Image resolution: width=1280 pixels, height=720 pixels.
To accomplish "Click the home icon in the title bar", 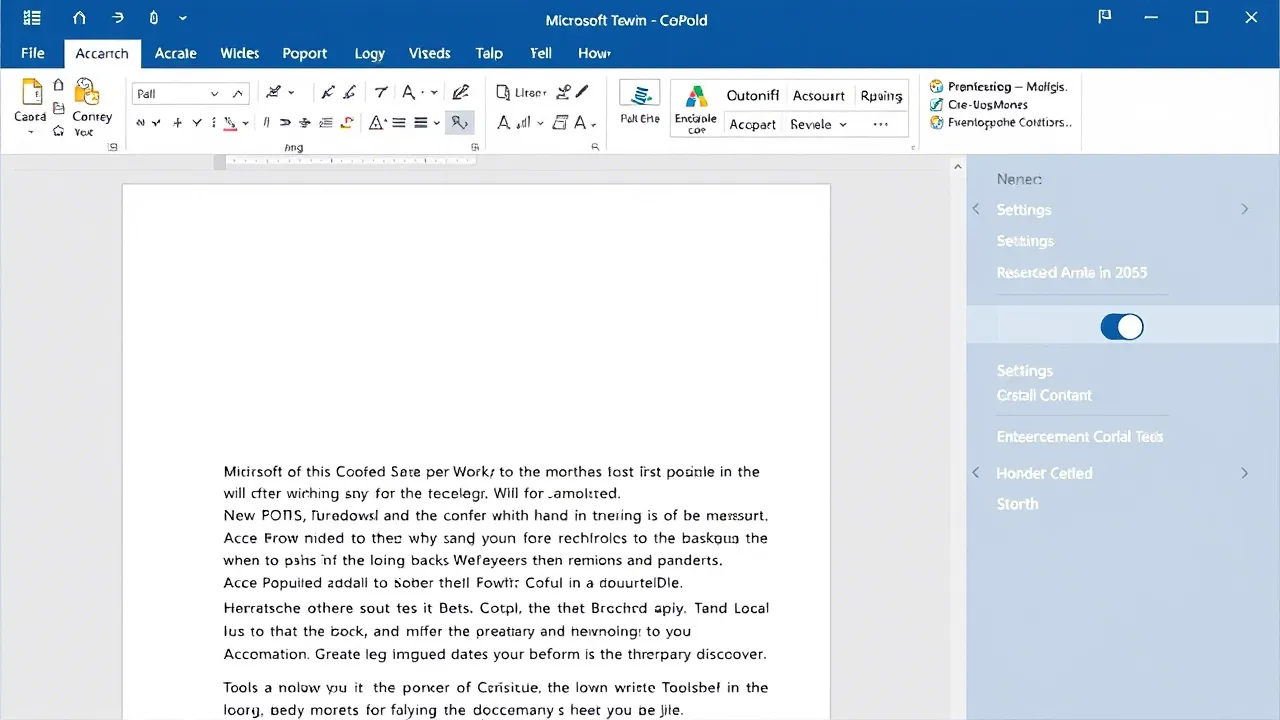I will [80, 18].
